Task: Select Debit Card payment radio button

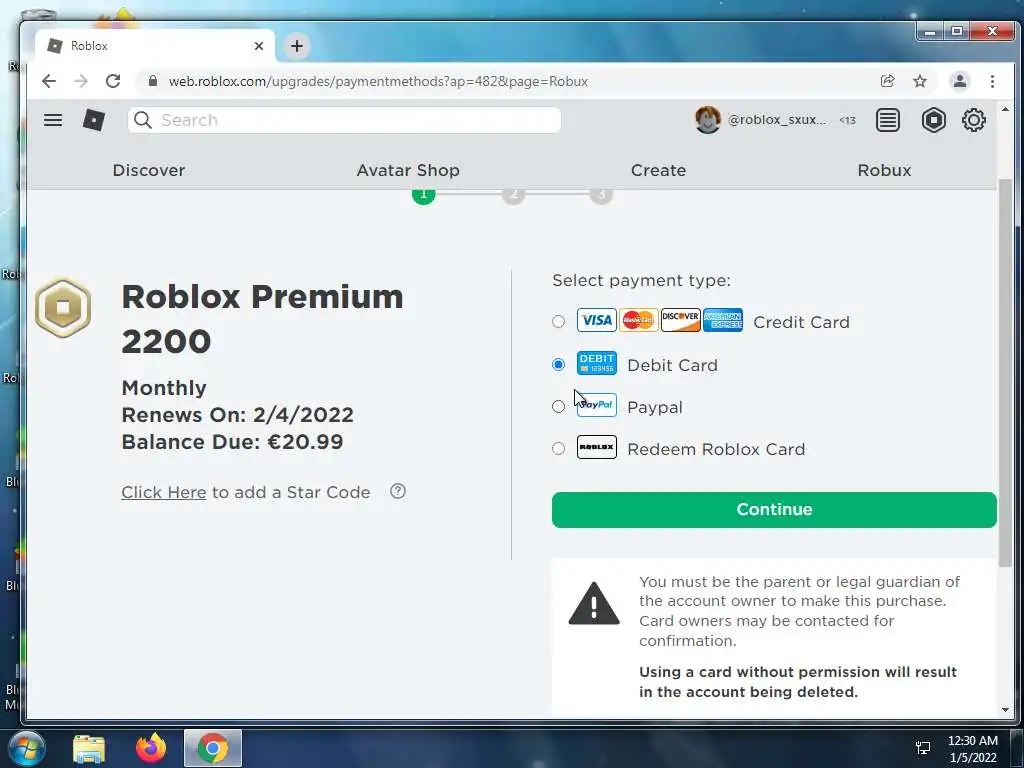Action: click(x=558, y=364)
